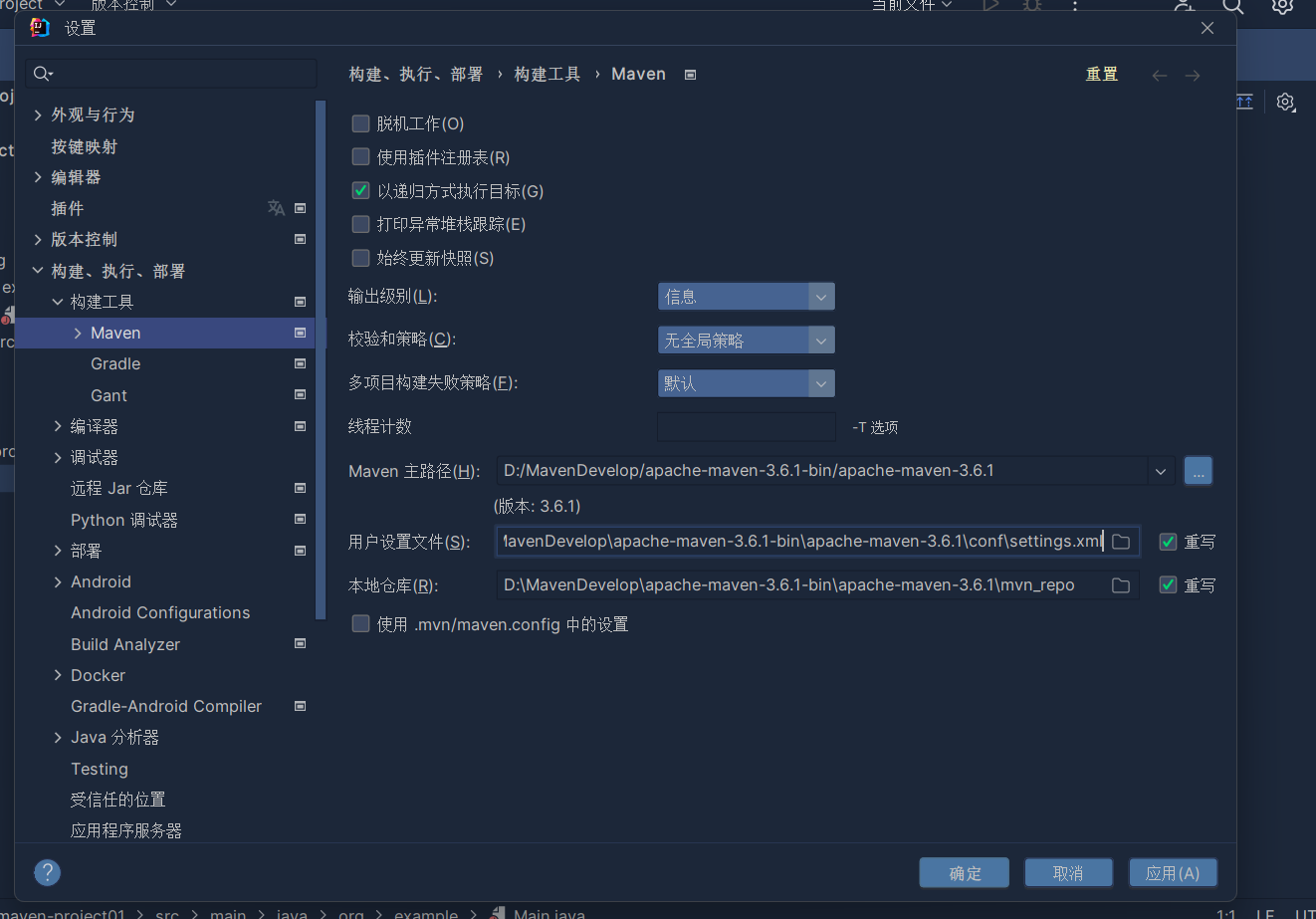This screenshot has width=1316, height=919.
Task: Click folder icon in 本地仓库 field
Action: [x=1121, y=585]
